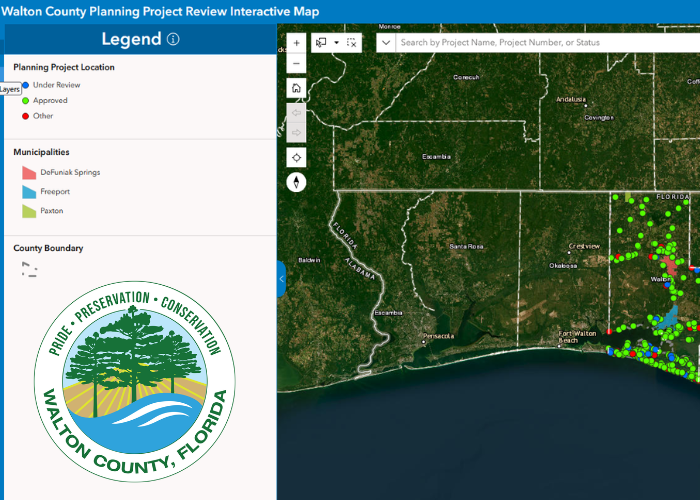Click the Approved green legend symbol
The image size is (700, 500).
click(25, 101)
